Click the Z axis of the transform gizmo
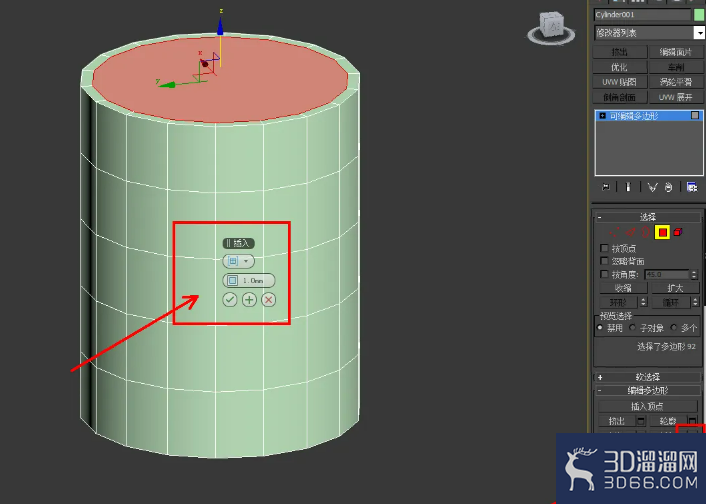Viewport: 706px width, 504px height. (220, 26)
